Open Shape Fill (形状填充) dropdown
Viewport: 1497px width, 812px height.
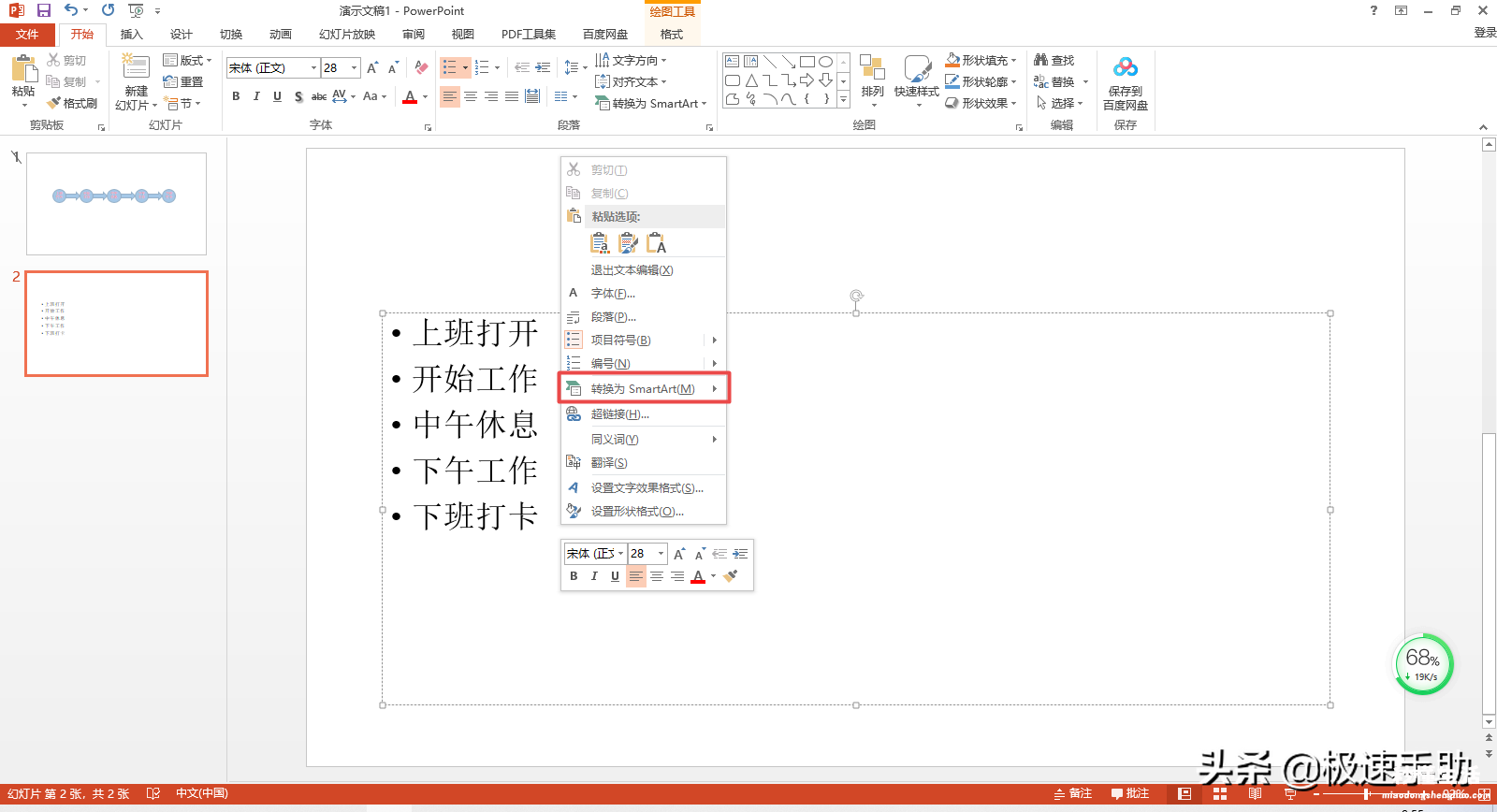coord(981,60)
